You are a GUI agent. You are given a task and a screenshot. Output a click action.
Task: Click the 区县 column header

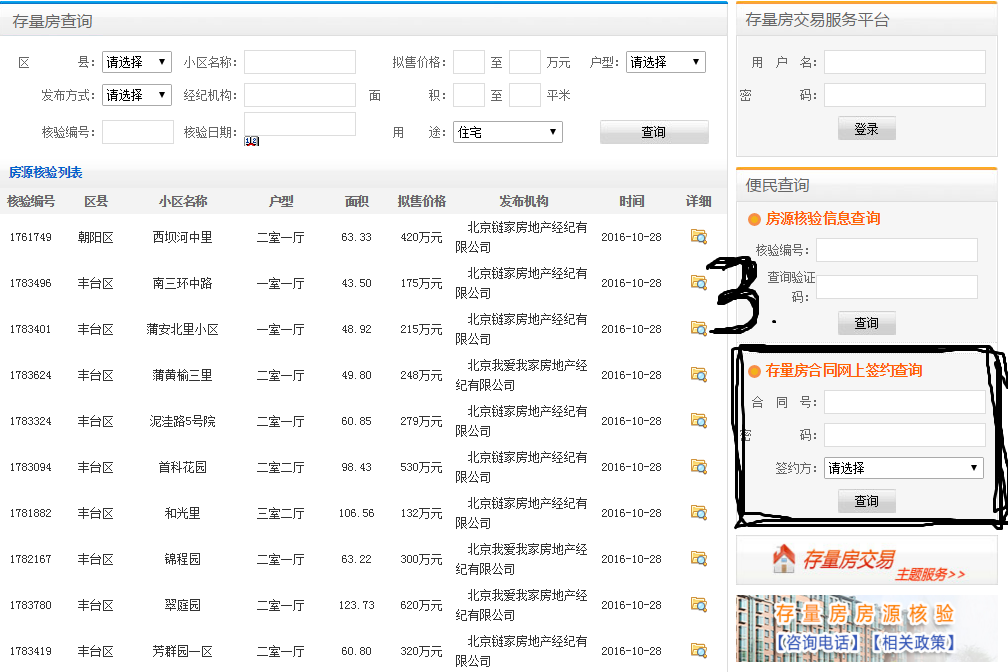(x=96, y=201)
